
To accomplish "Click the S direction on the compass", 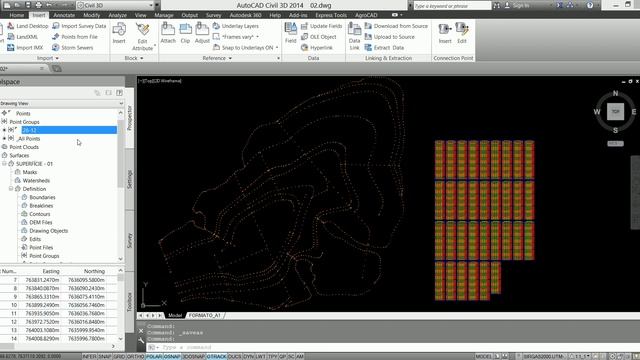I will click(x=615, y=130).
